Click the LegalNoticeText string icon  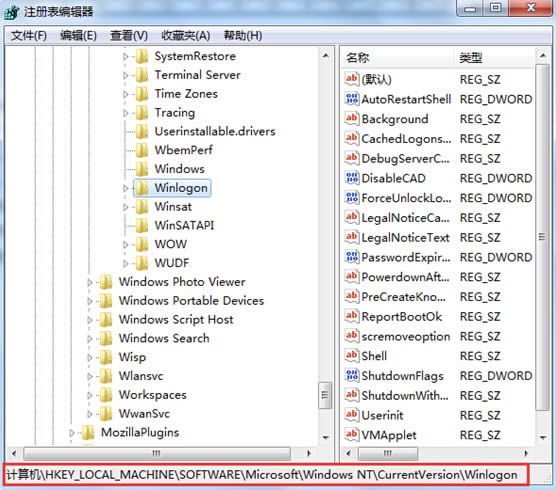point(352,237)
